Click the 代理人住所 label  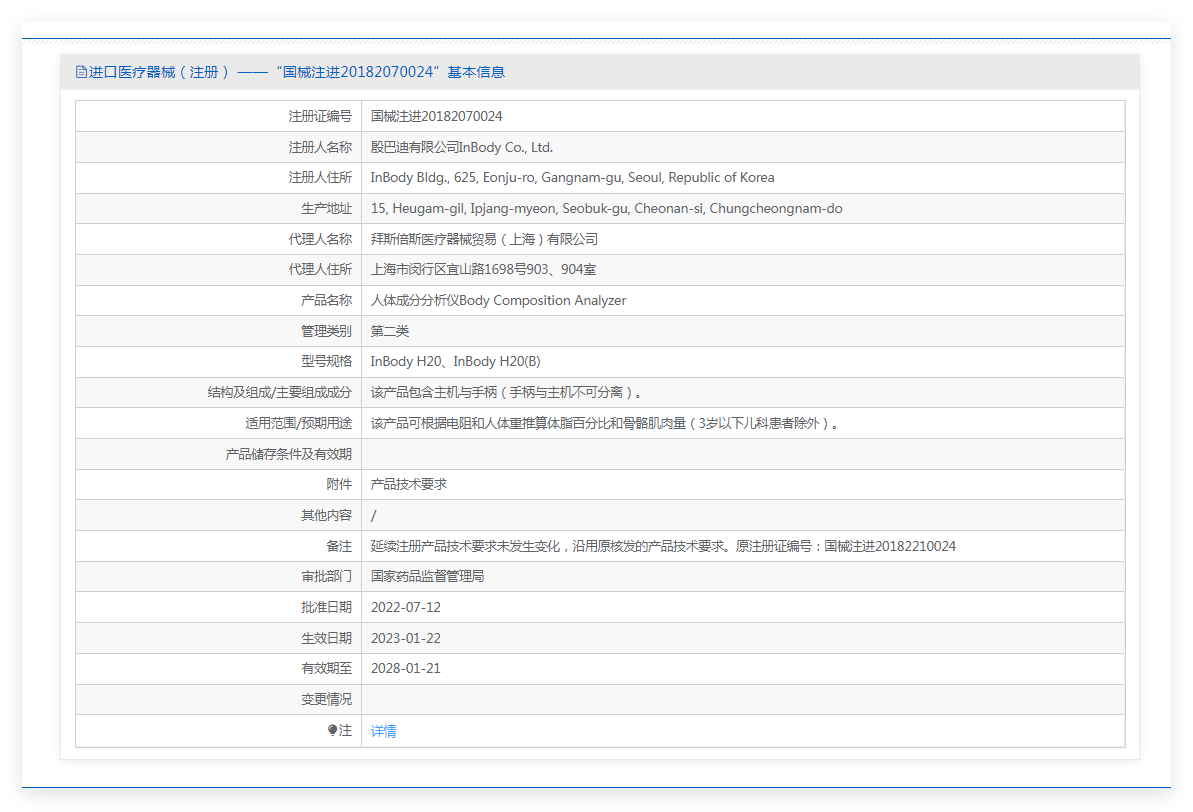(x=320, y=269)
